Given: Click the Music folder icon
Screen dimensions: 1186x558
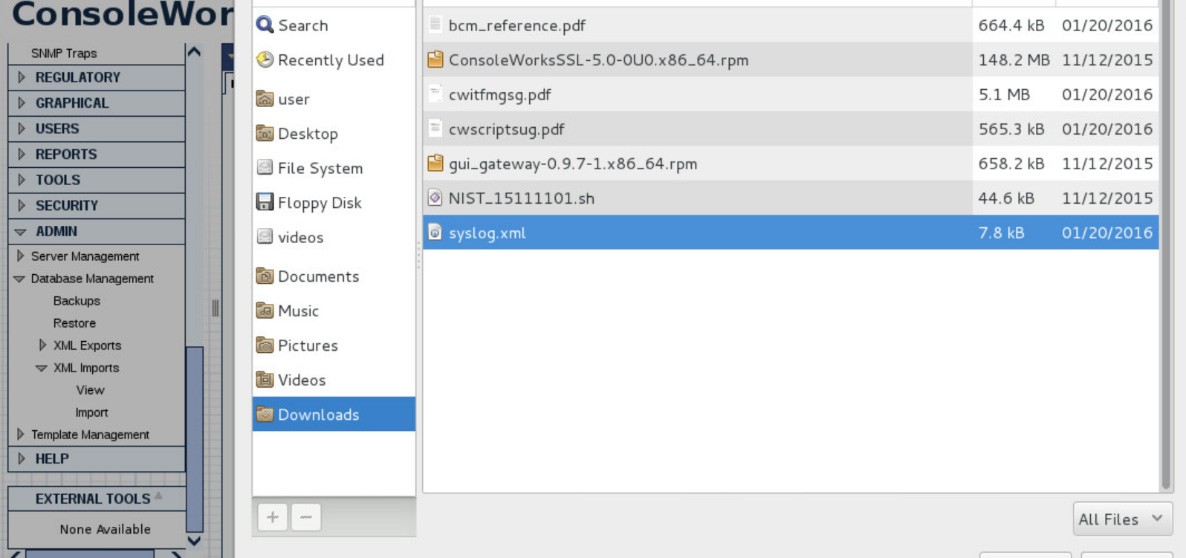Looking at the screenshot, I should coord(265,311).
